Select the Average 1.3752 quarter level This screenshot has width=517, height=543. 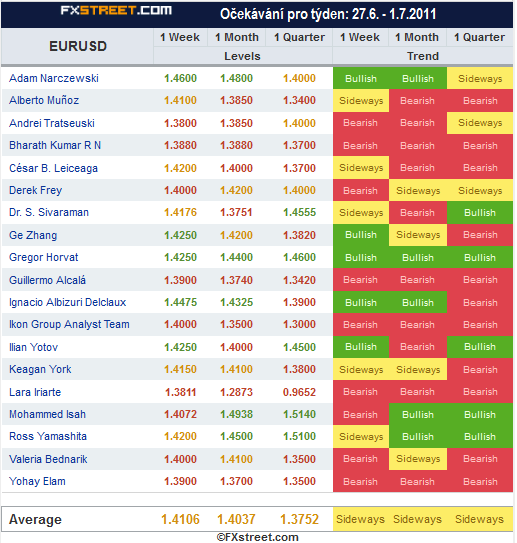click(x=299, y=519)
